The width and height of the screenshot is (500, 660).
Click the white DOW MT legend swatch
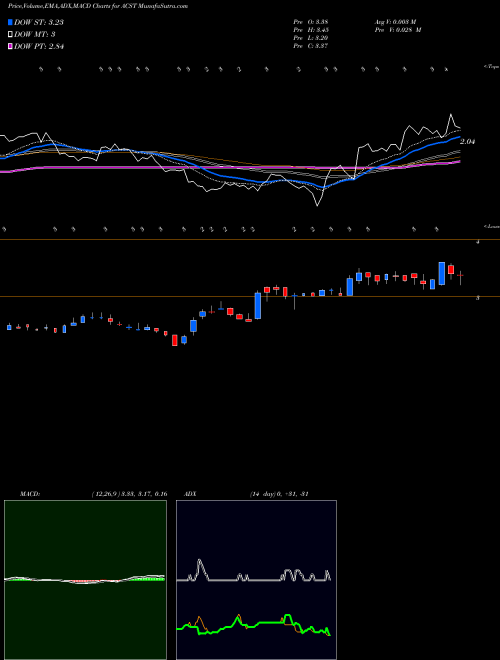point(11,34)
